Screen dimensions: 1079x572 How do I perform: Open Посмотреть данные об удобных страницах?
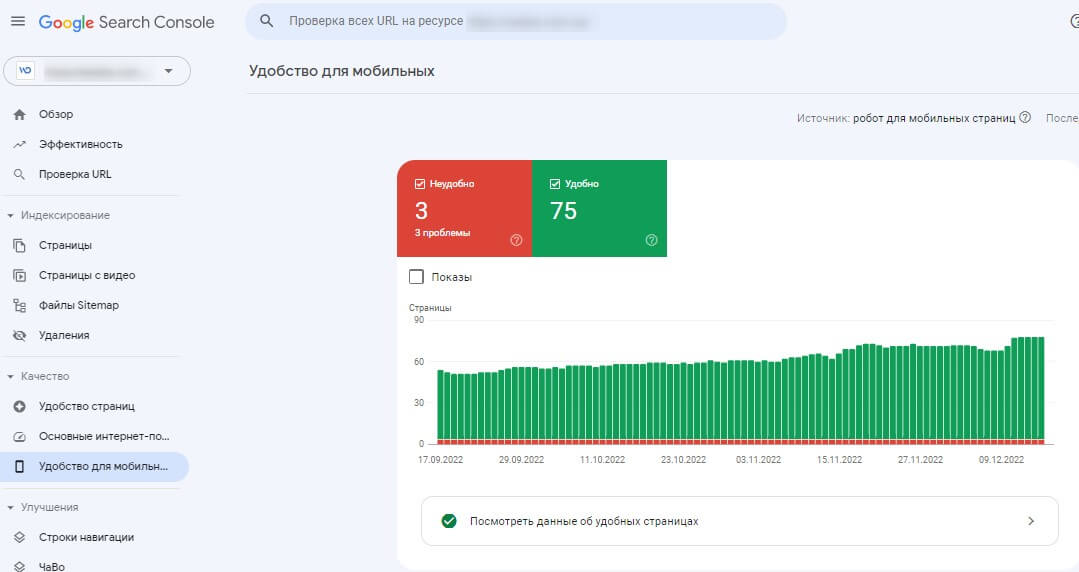pyautogui.click(x=740, y=521)
